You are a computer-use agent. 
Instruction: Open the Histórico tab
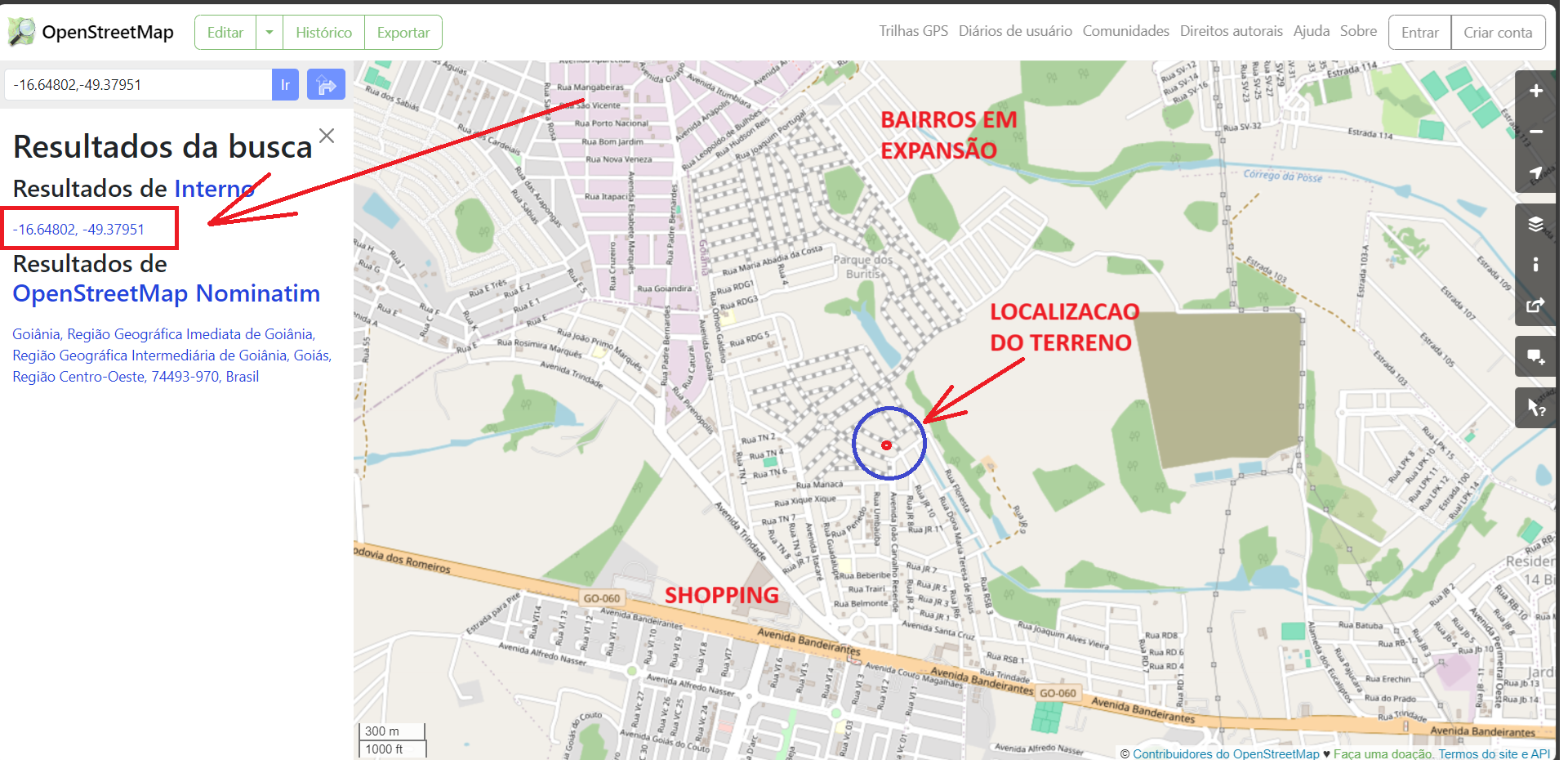click(323, 33)
